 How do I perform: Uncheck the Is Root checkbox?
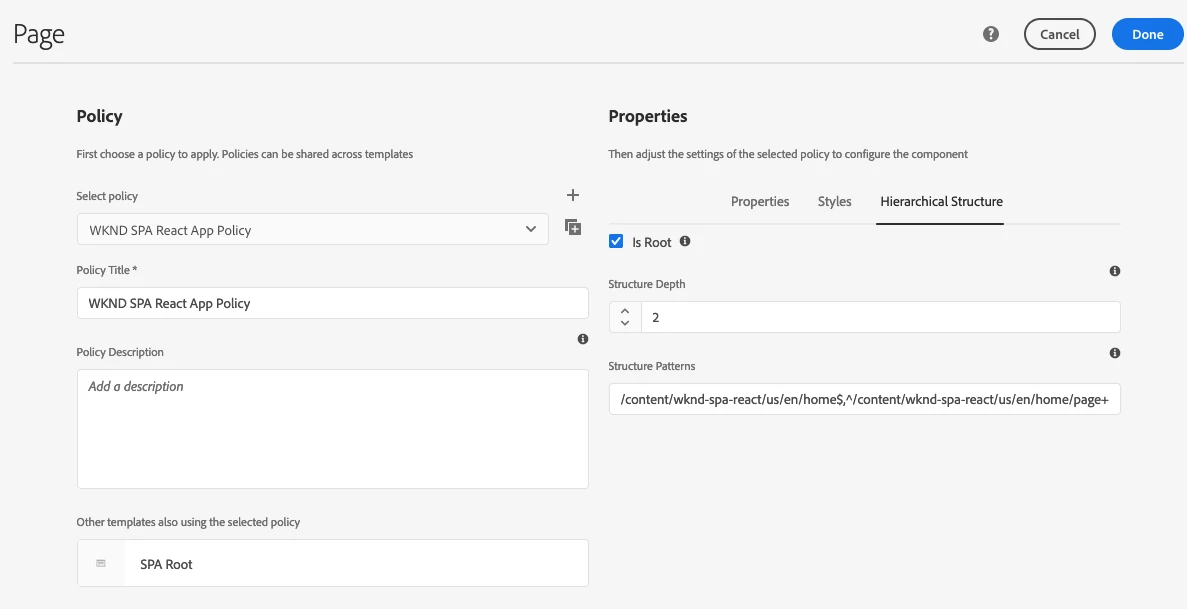tap(616, 242)
